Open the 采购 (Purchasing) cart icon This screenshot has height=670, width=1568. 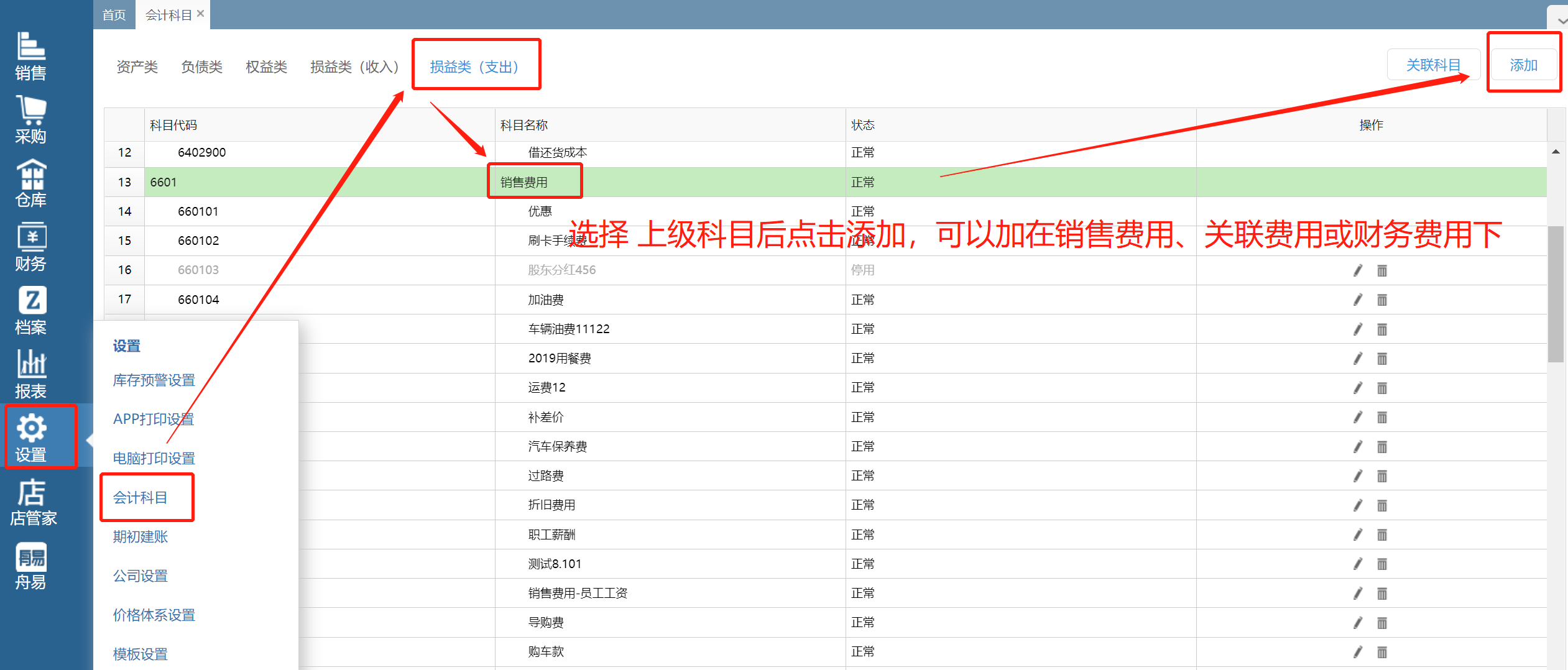tap(30, 119)
